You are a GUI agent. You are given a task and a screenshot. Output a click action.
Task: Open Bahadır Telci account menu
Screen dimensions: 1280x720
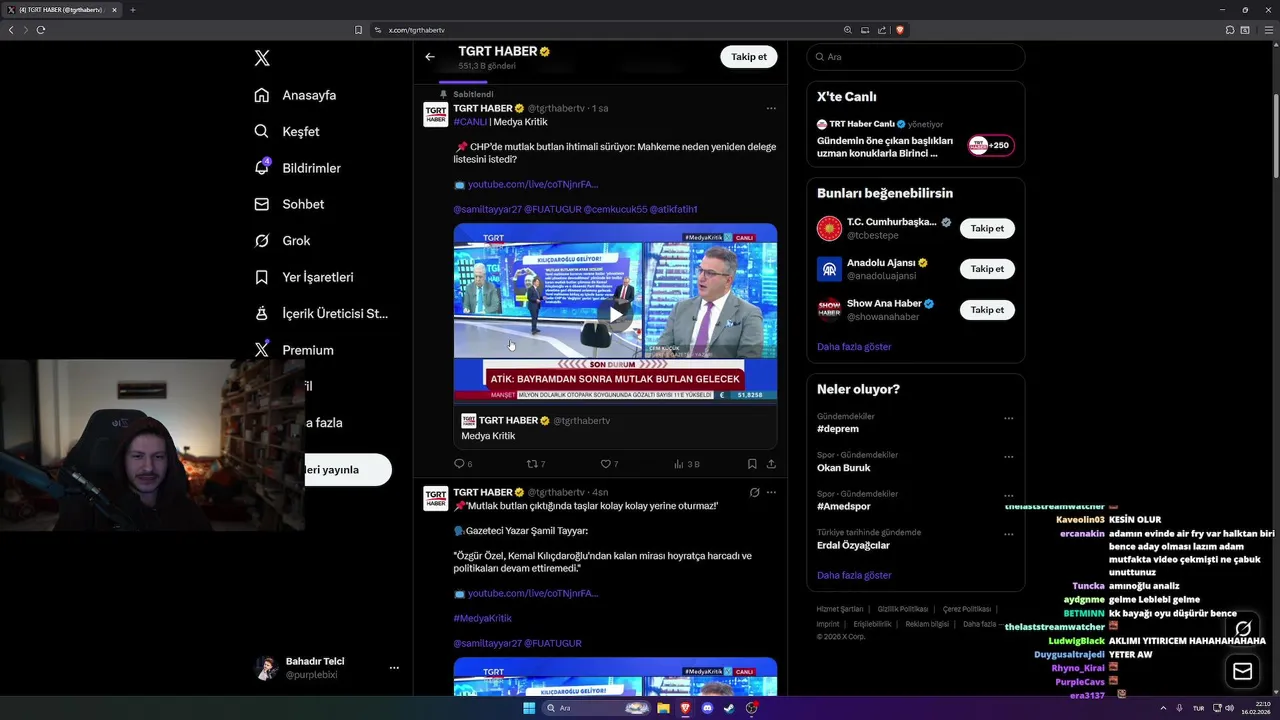point(327,668)
